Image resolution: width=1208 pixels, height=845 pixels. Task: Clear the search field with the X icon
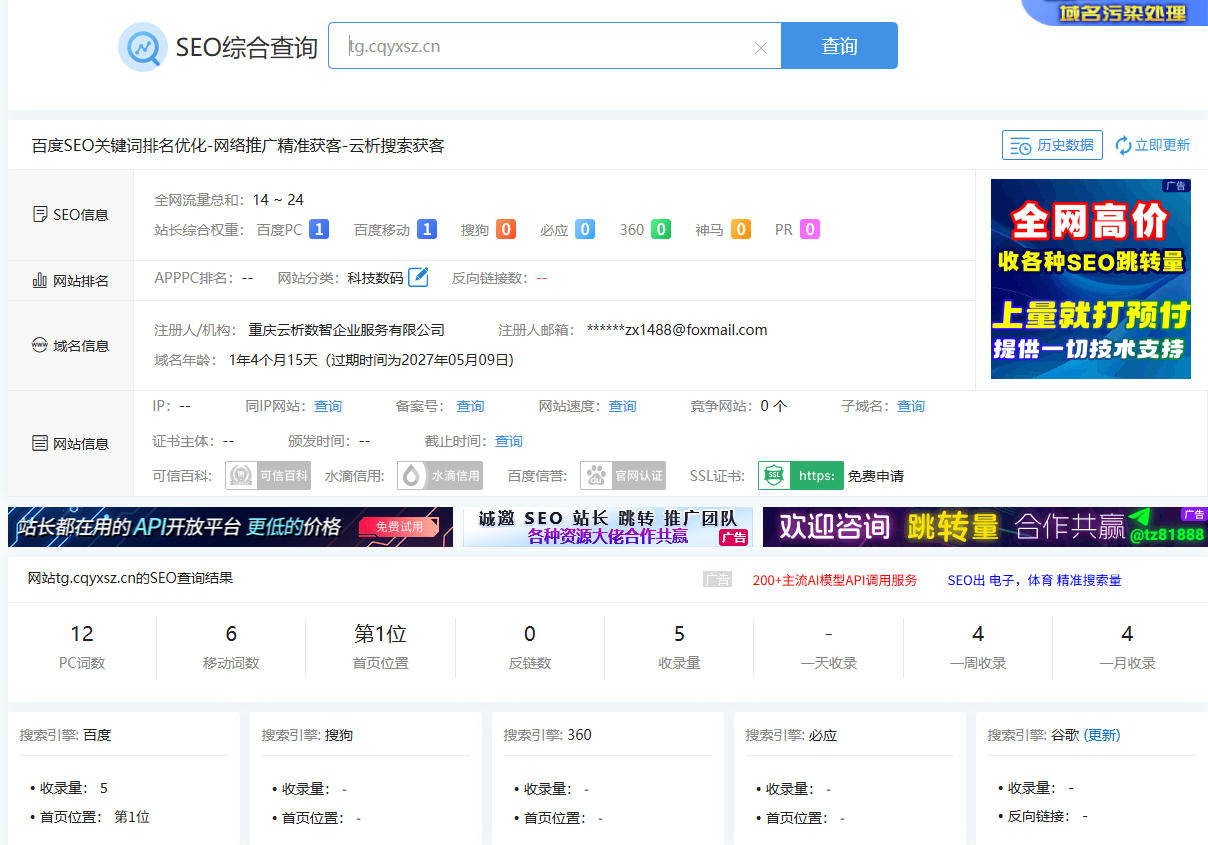point(761,47)
